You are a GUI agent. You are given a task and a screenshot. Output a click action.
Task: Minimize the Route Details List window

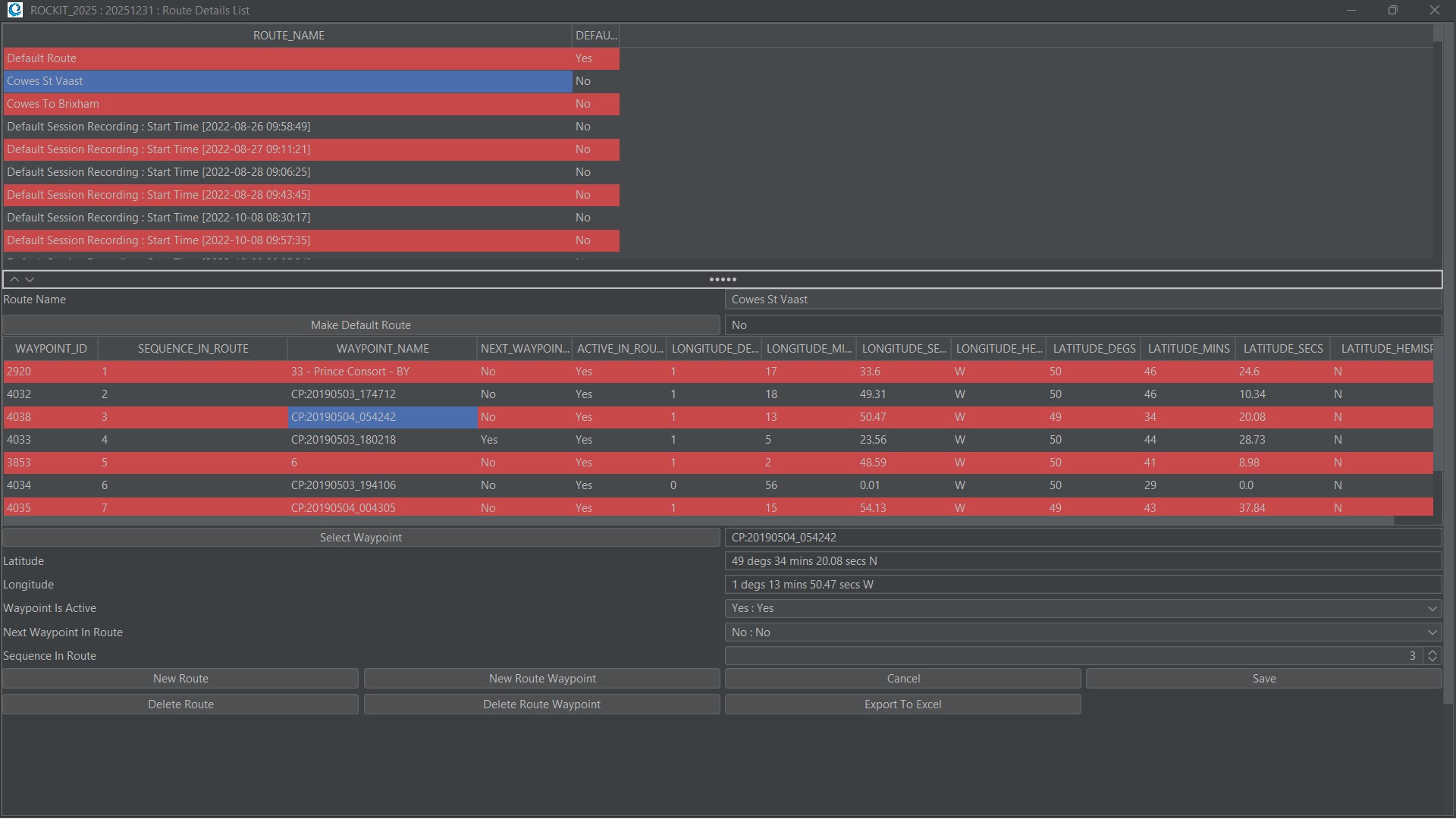tap(1351, 10)
